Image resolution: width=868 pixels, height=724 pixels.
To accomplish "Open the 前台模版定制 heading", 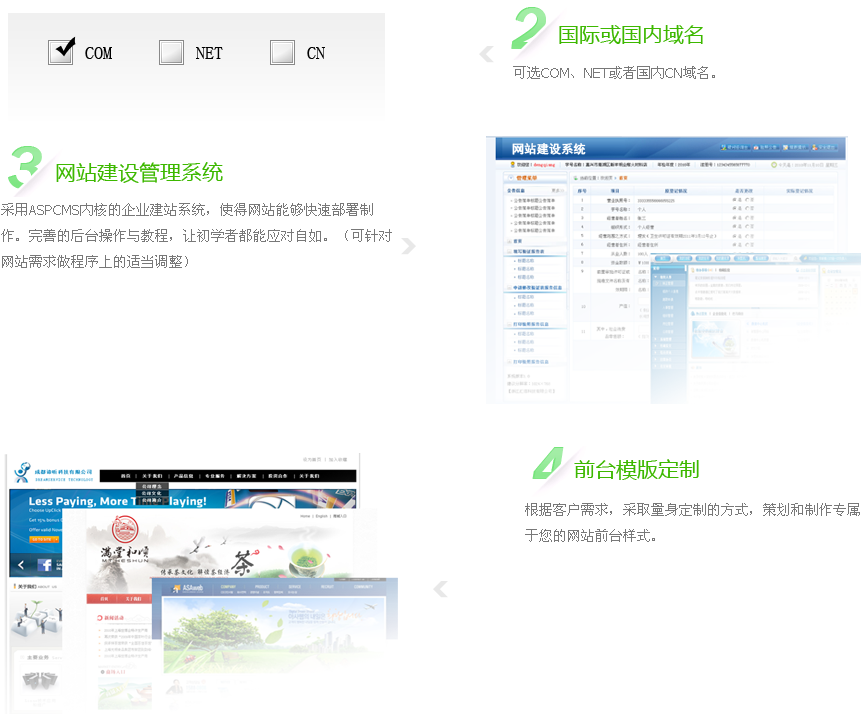I will [636, 469].
